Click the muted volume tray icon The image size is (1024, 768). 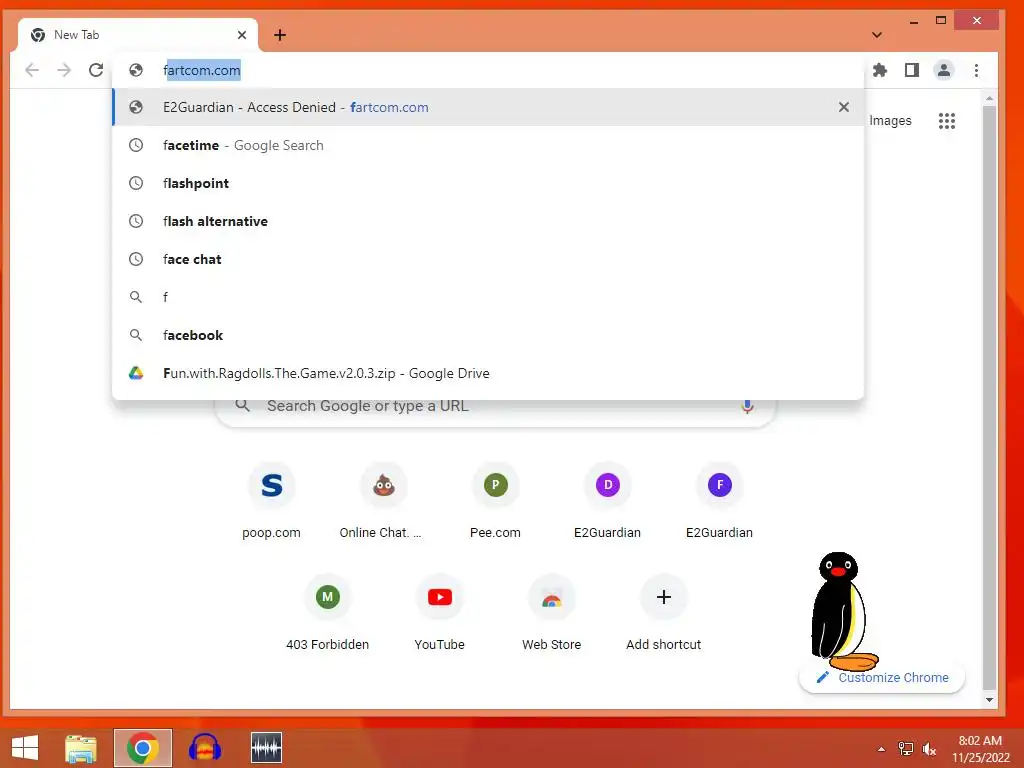[x=929, y=749]
